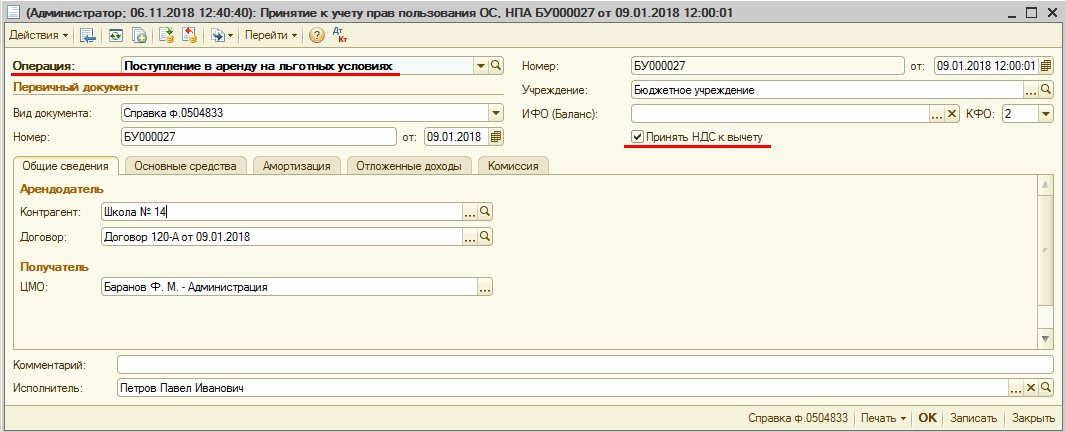Post the document with the green arrow icon

point(166,35)
